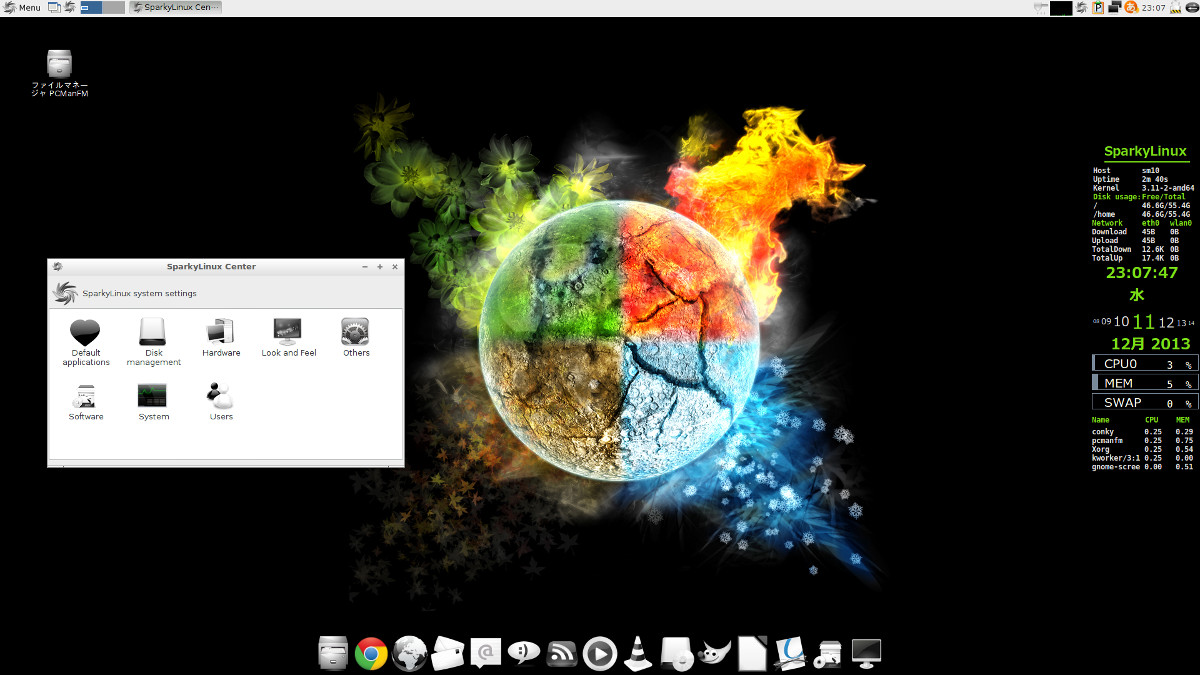1200x675 pixels.
Task: Launch Google Chrome from dock
Action: pyautogui.click(x=371, y=653)
